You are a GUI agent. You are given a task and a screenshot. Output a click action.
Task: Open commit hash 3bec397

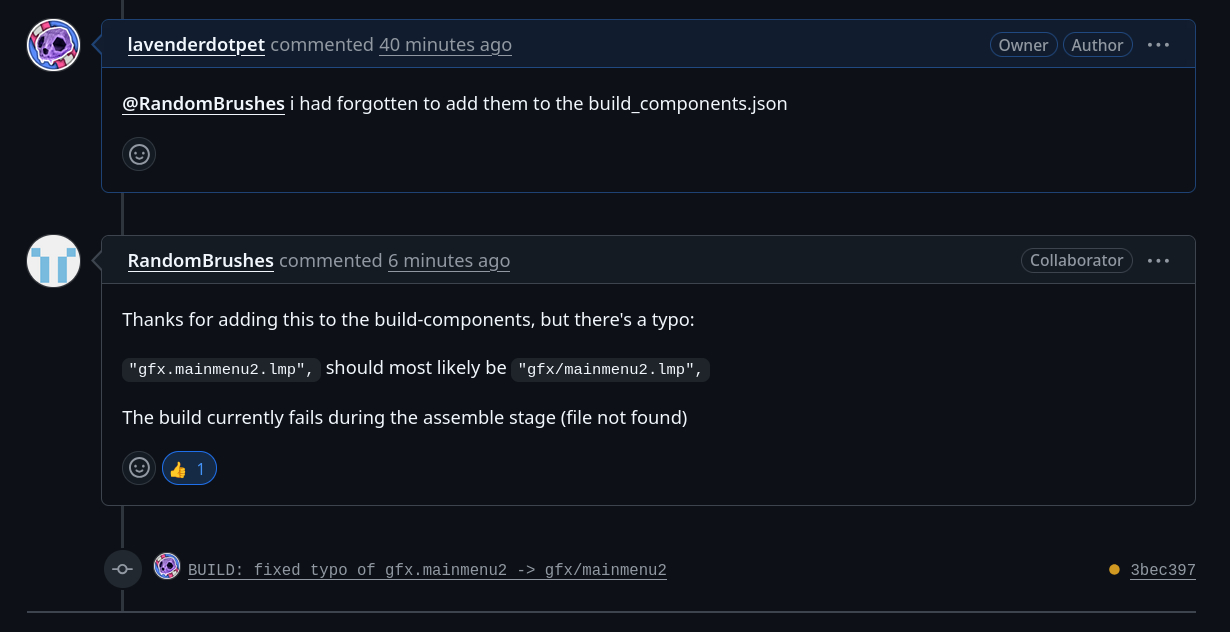tap(1163, 570)
